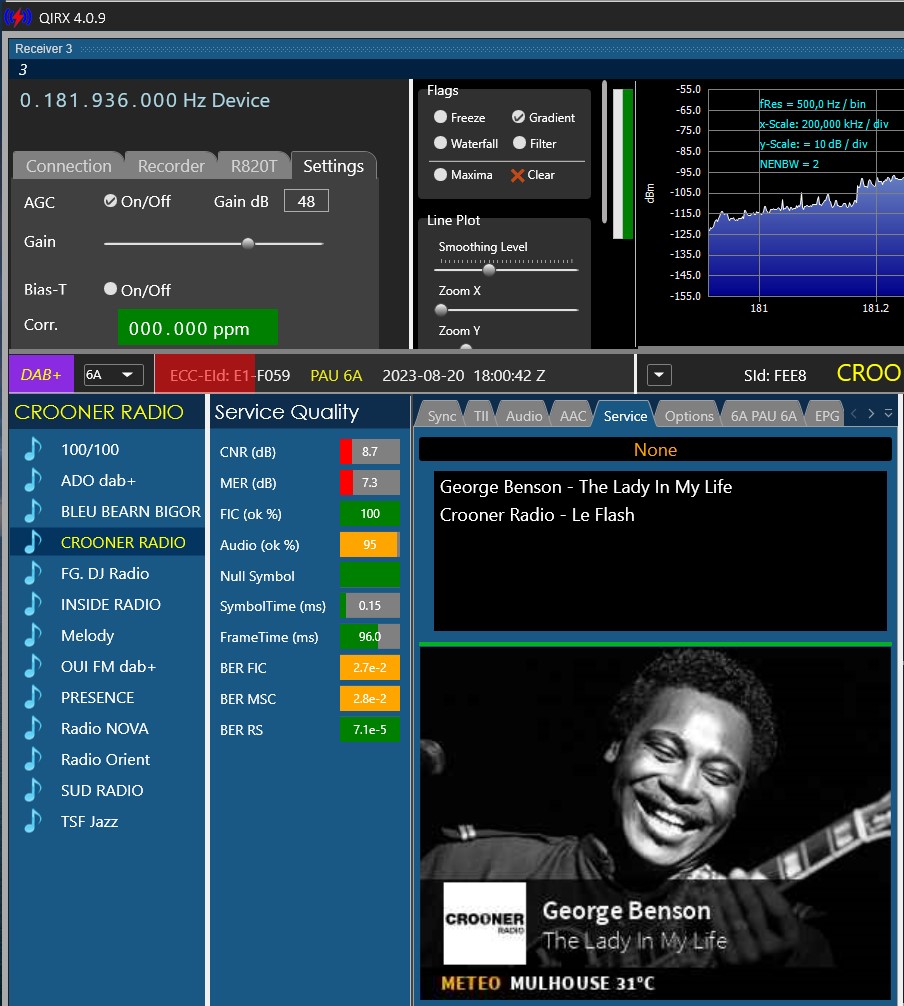Image resolution: width=904 pixels, height=1006 pixels.
Task: Click the note icon beside Radio NOVA
Action: tap(33, 728)
